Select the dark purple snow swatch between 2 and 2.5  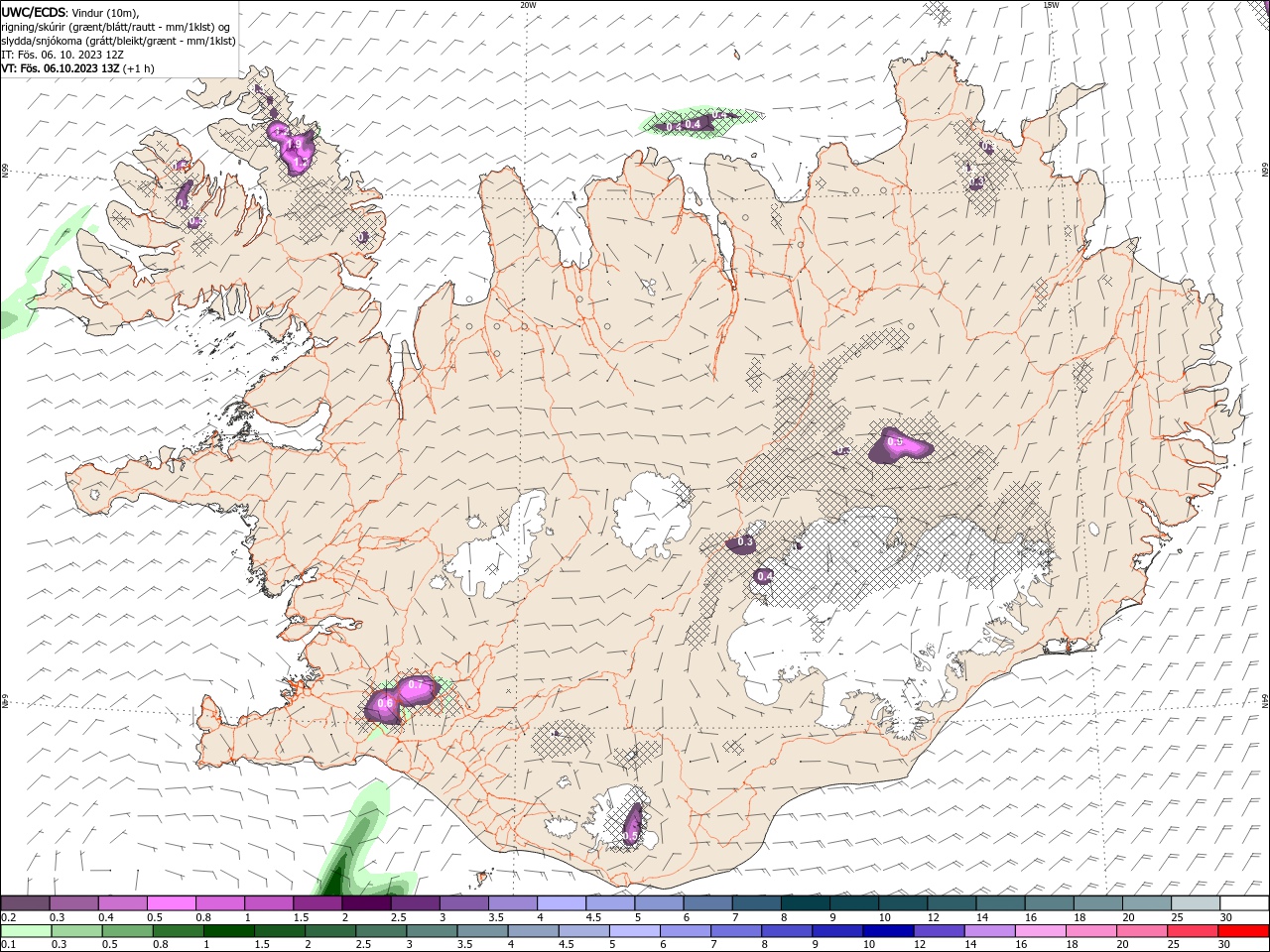pos(366,902)
